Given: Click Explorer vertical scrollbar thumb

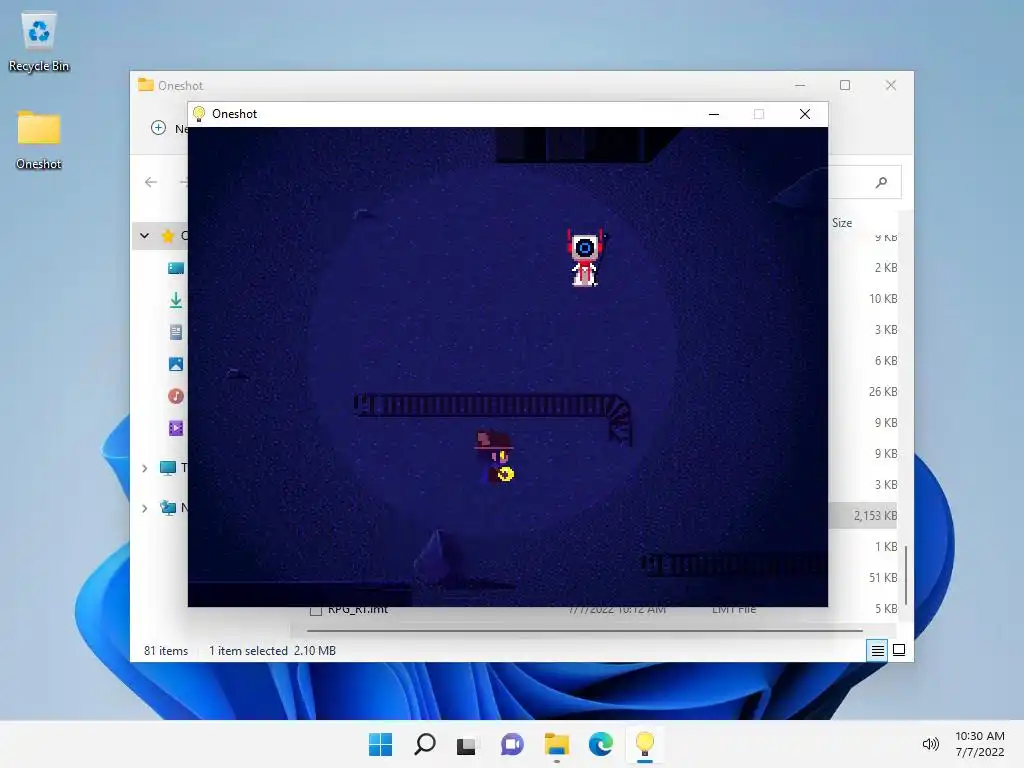Looking at the screenshot, I should 906,575.
